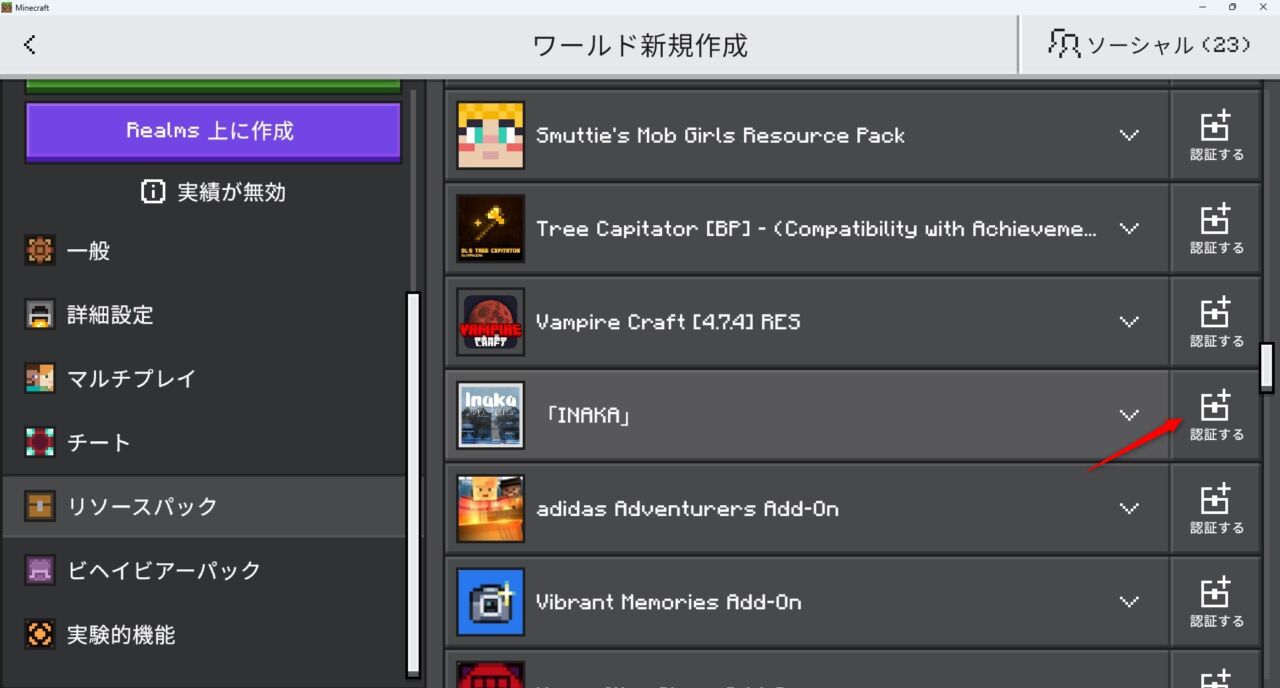Image resolution: width=1280 pixels, height=688 pixels.
Task: Click the Vampire Craft pack thumbnail
Action: [491, 322]
